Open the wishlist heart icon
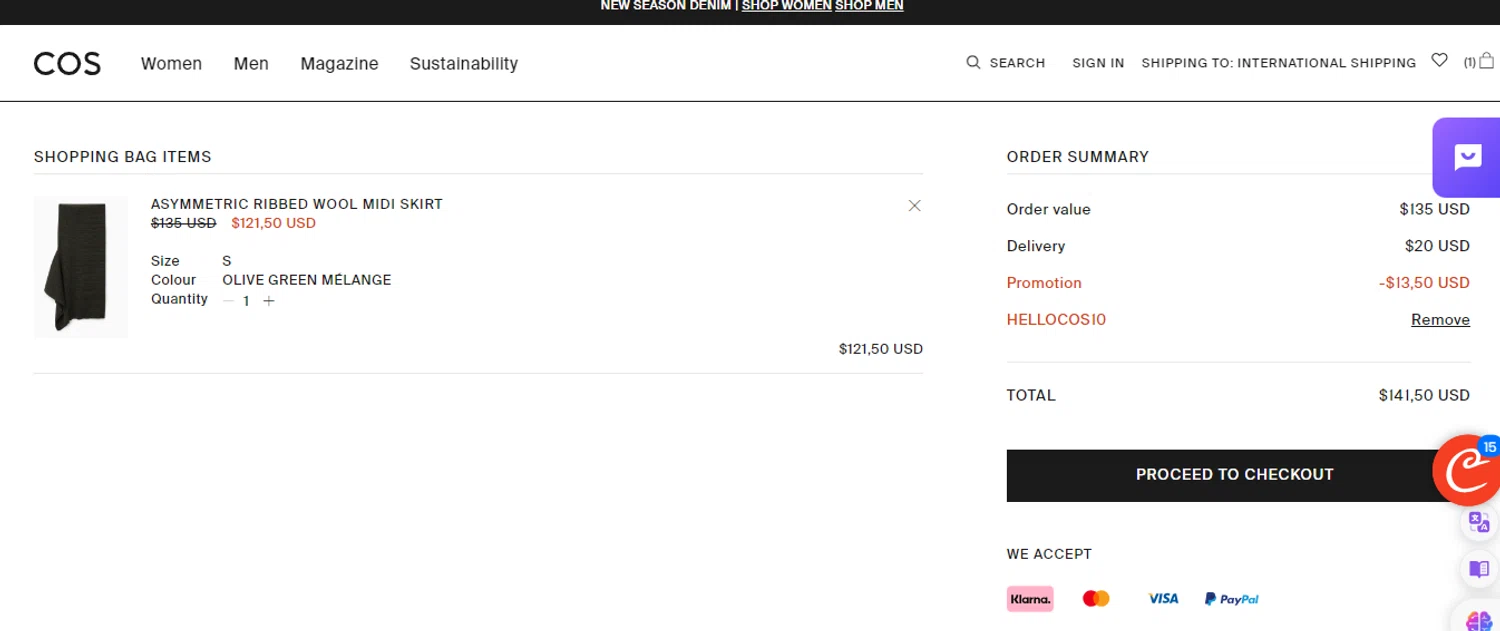Image resolution: width=1500 pixels, height=631 pixels. (x=1439, y=60)
